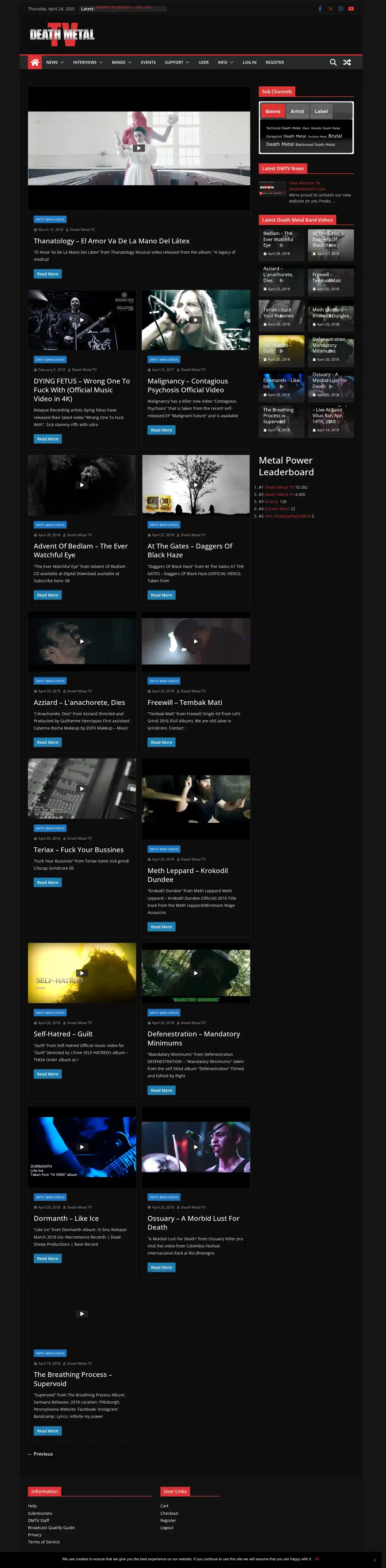
Task: Click the Death Metal TV logo
Action: [62, 35]
